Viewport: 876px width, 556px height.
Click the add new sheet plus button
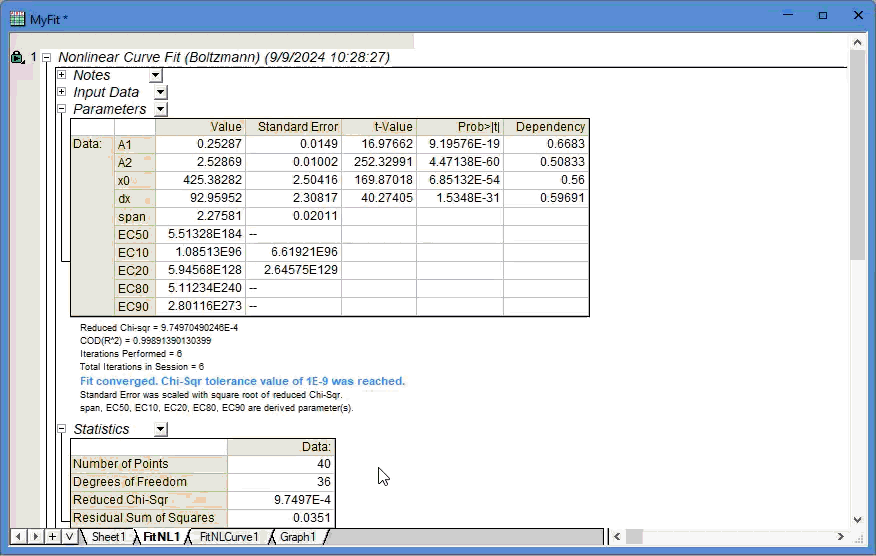(52, 537)
